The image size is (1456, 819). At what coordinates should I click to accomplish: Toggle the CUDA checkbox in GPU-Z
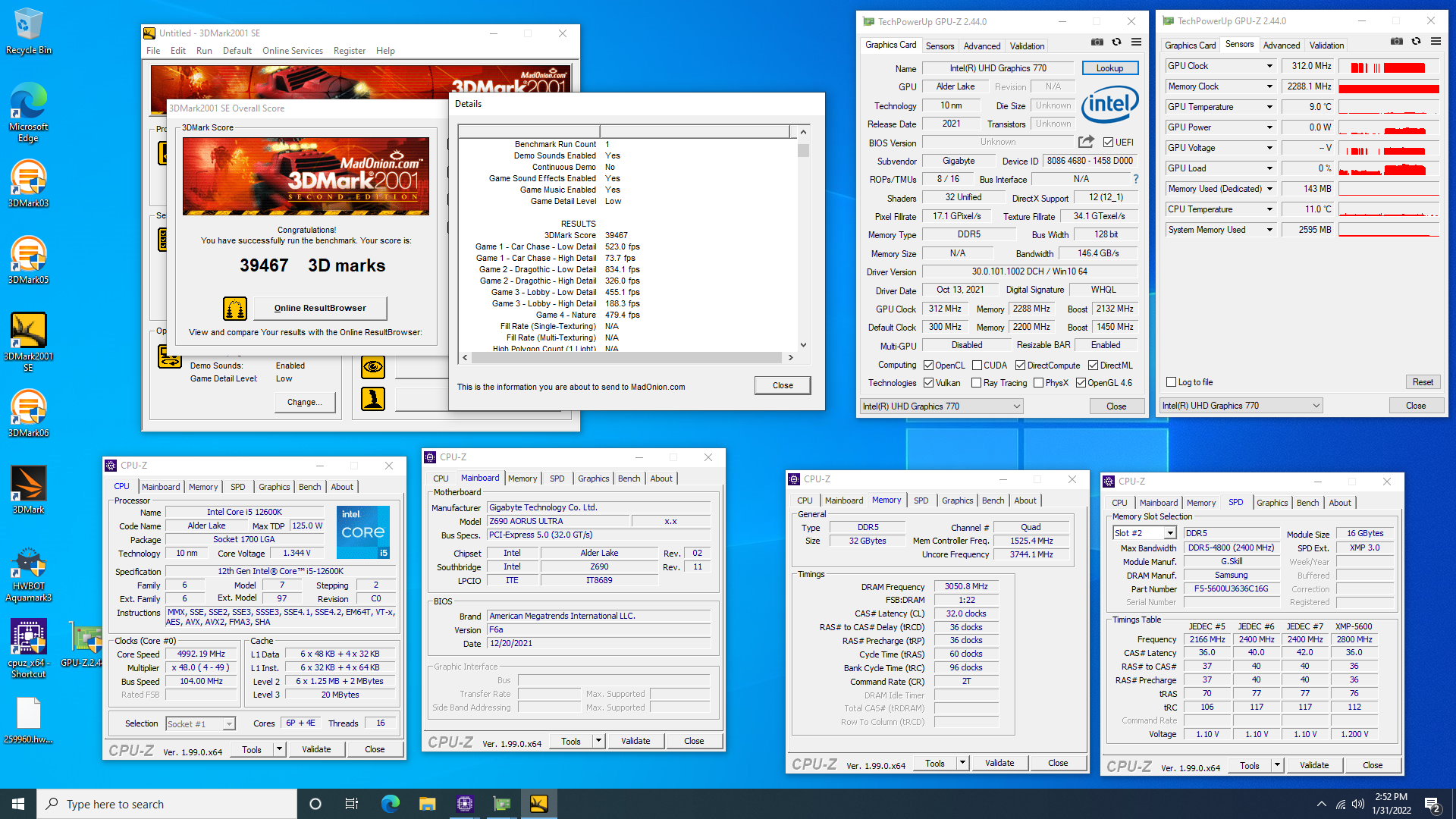click(x=977, y=366)
